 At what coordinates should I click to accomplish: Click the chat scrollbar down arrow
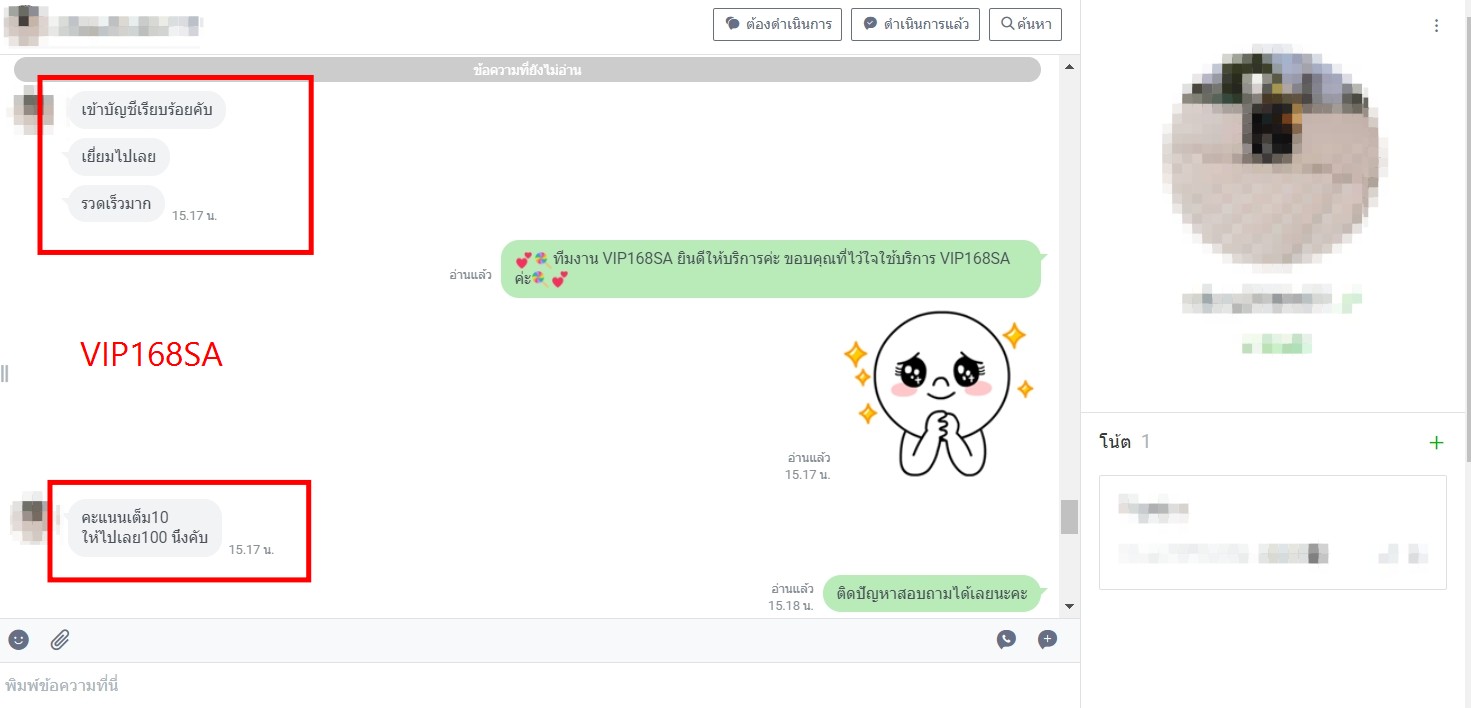(x=1069, y=606)
